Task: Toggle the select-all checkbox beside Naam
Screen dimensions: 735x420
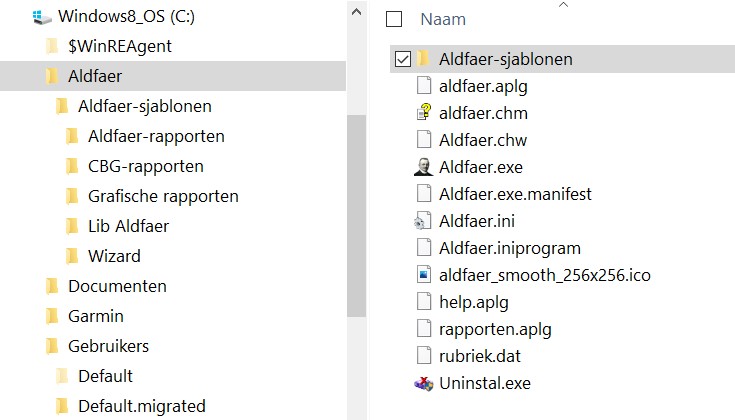Action: [394, 19]
